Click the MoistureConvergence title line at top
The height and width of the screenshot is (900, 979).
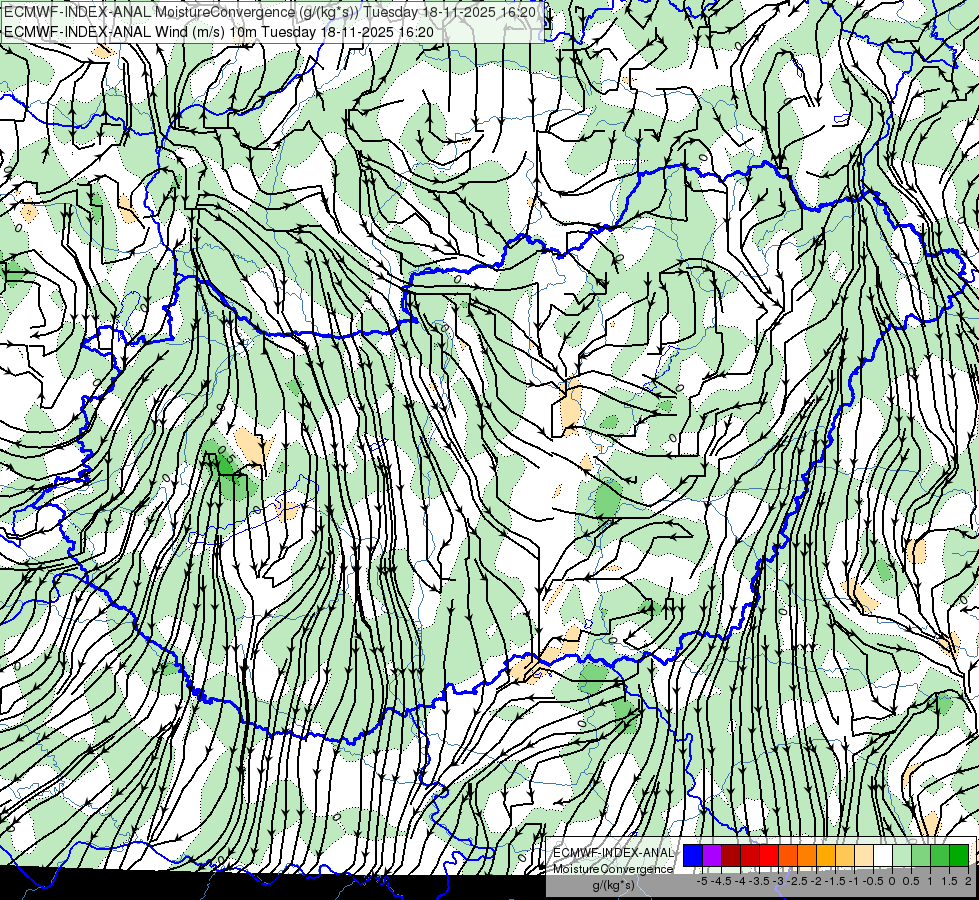(270, 12)
